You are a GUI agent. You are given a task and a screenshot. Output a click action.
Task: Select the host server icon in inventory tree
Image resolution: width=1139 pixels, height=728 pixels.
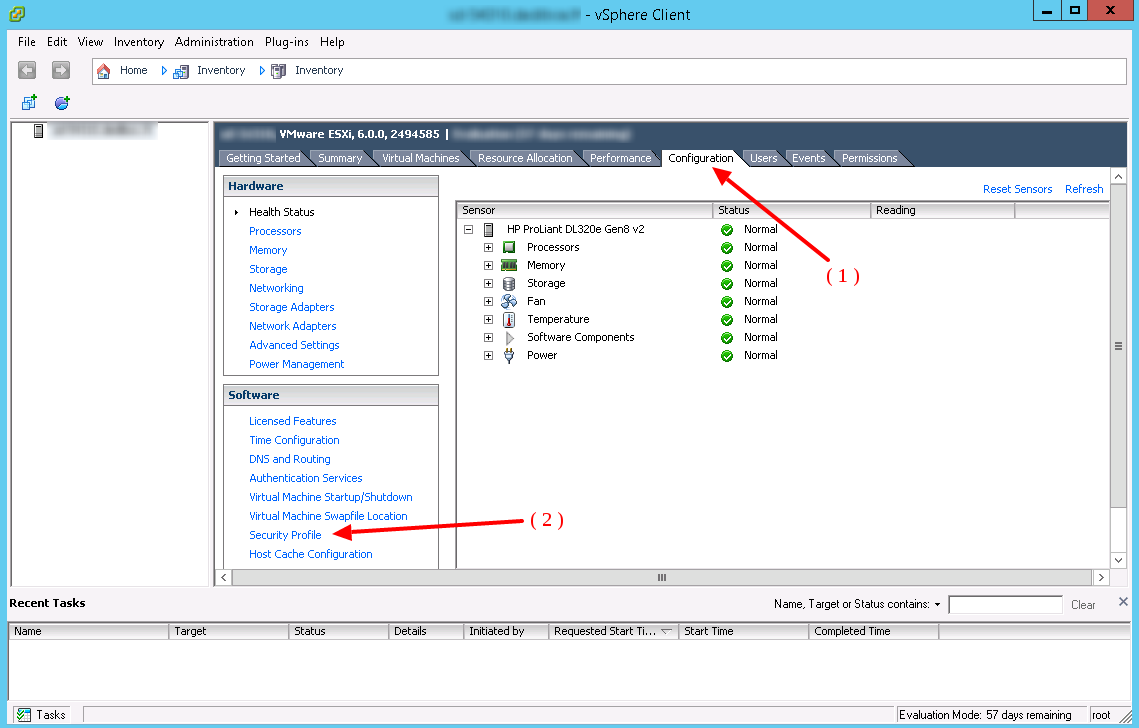[x=39, y=131]
